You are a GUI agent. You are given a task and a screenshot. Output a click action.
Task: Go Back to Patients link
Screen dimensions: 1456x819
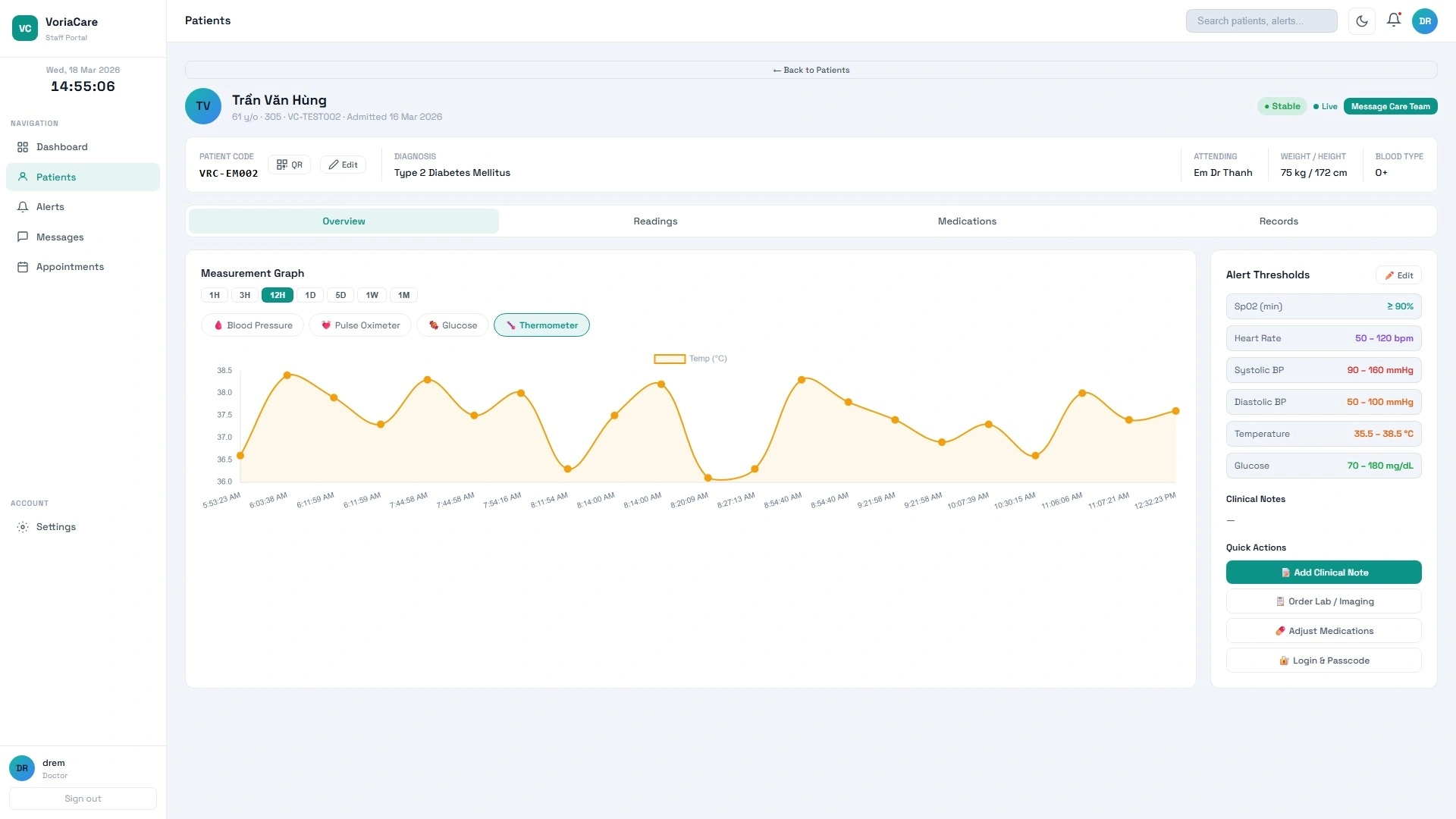[x=811, y=70]
